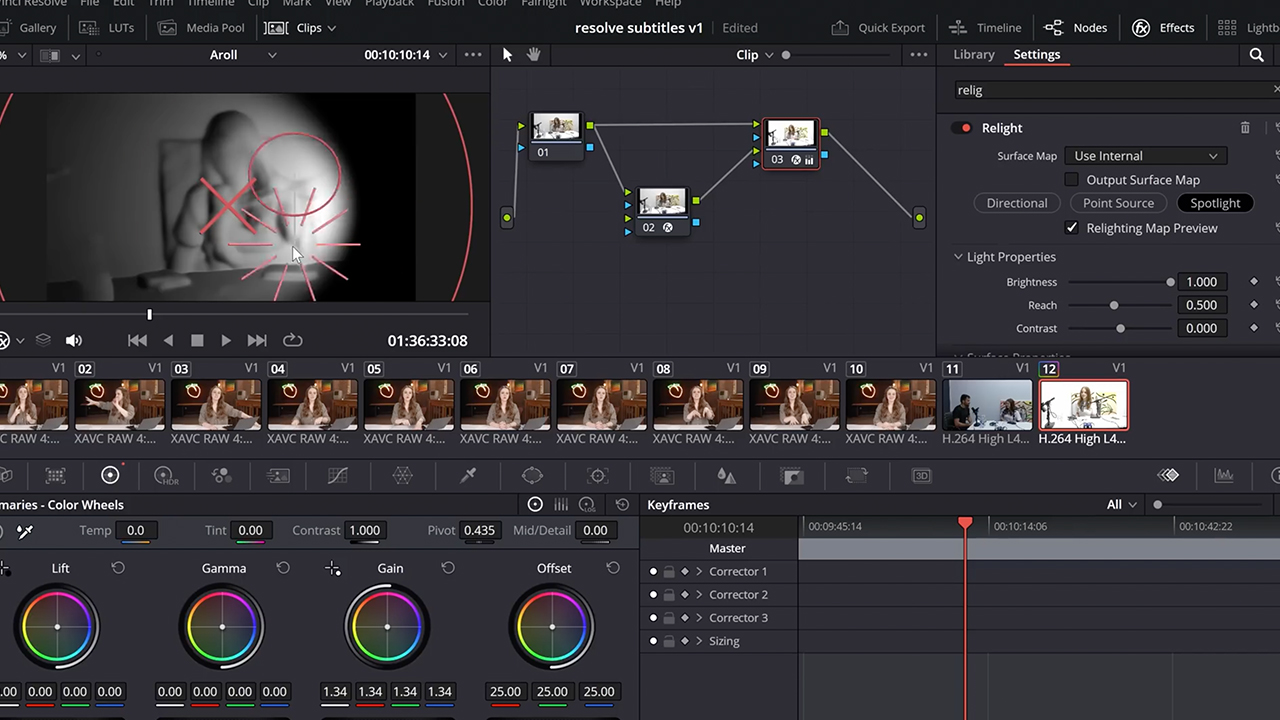This screenshot has height=720, width=1280.
Task: Open the Media Pool button
Action: [201, 28]
